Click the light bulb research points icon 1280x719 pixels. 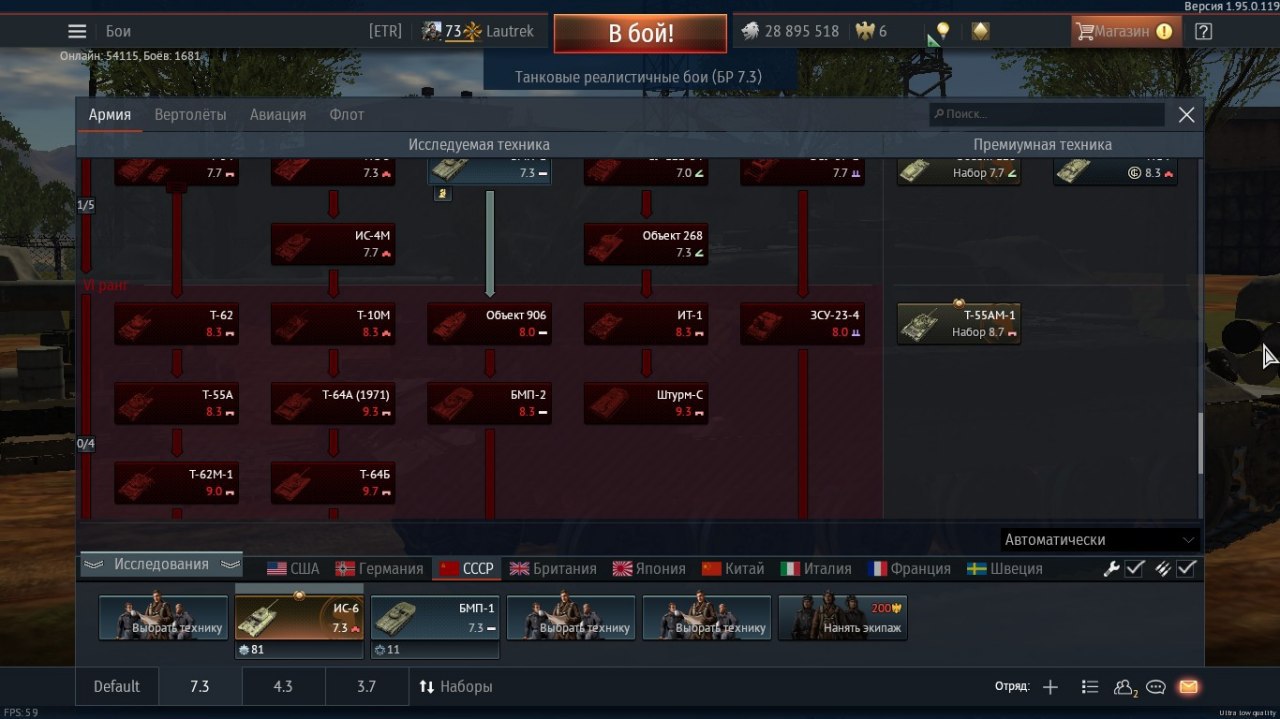click(x=942, y=31)
